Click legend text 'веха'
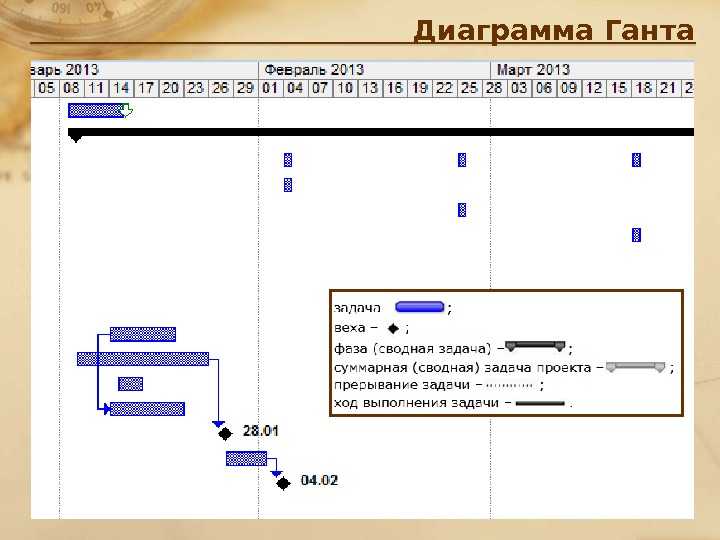The height and width of the screenshot is (540, 720). (350, 328)
